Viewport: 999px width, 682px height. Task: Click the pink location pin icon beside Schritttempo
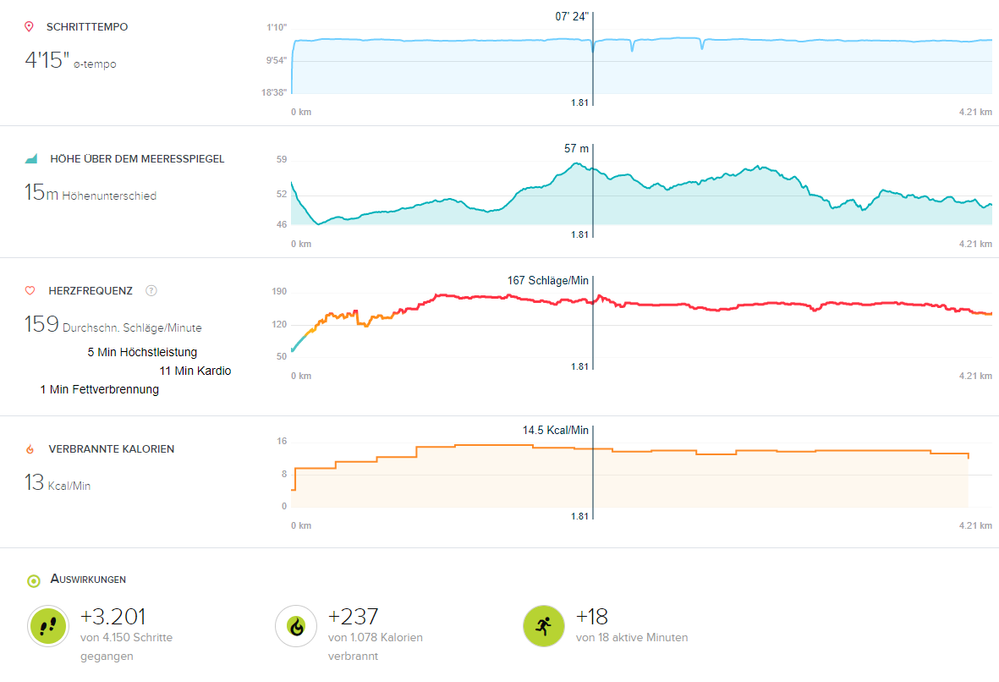click(x=29, y=27)
